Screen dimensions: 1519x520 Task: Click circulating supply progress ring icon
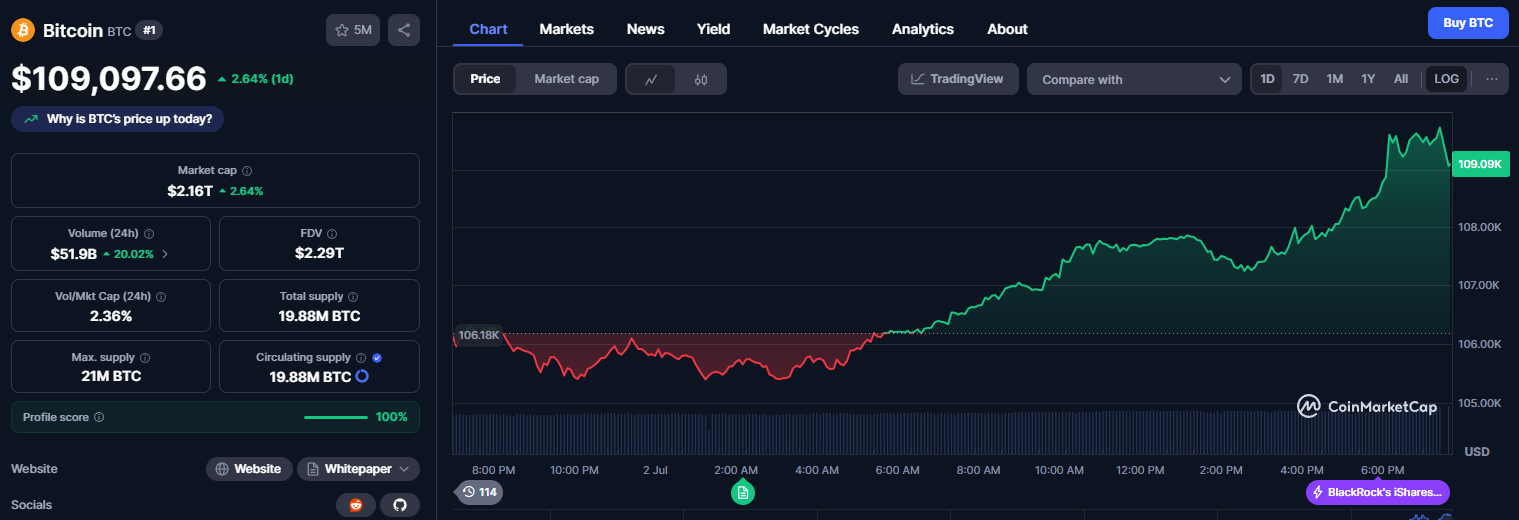coord(362,377)
